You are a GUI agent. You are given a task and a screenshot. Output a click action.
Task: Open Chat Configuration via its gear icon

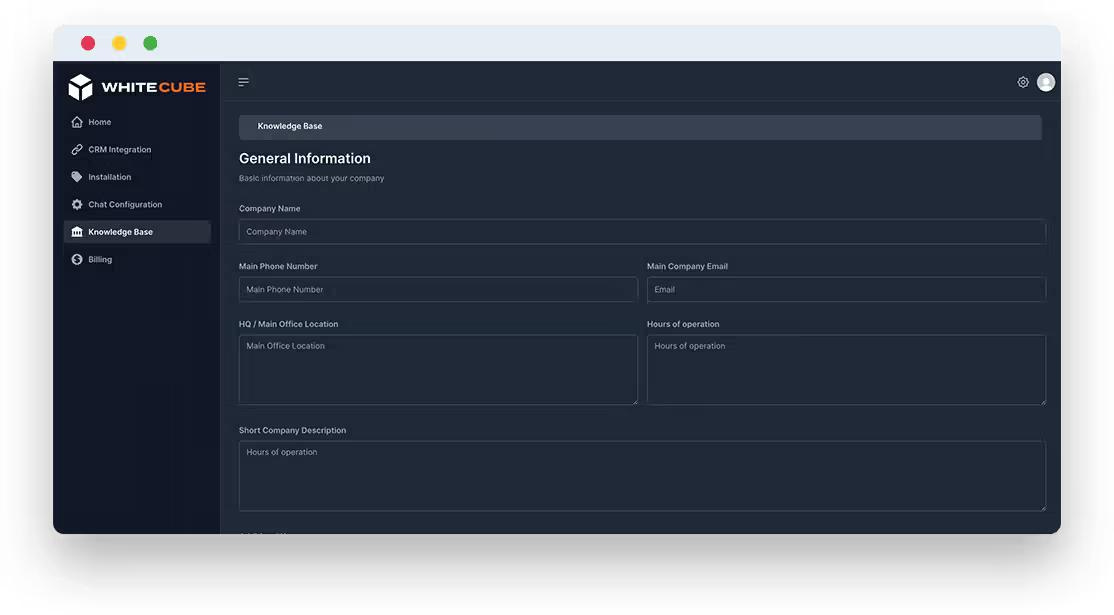77,204
